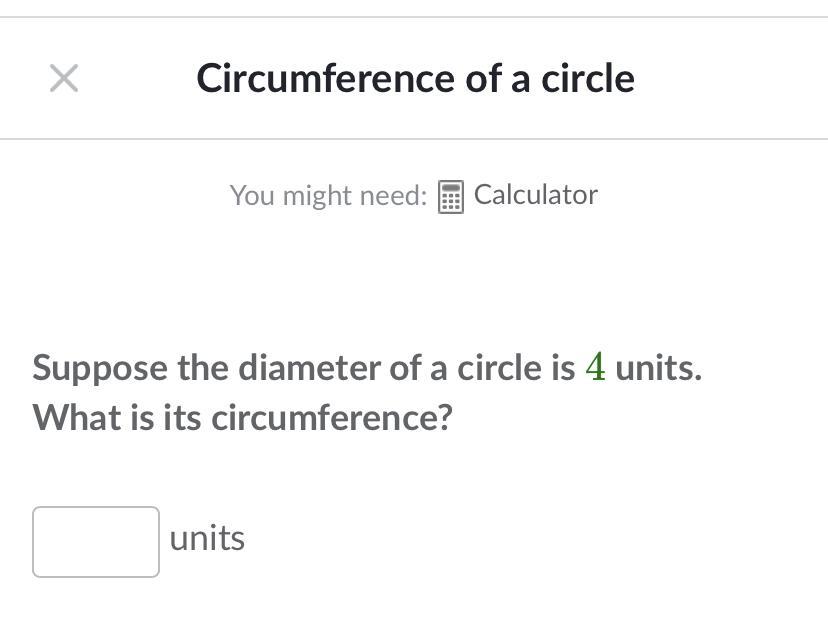Screen dimensions: 828x622
Task: Open the calculator via its icon
Action: click(451, 196)
